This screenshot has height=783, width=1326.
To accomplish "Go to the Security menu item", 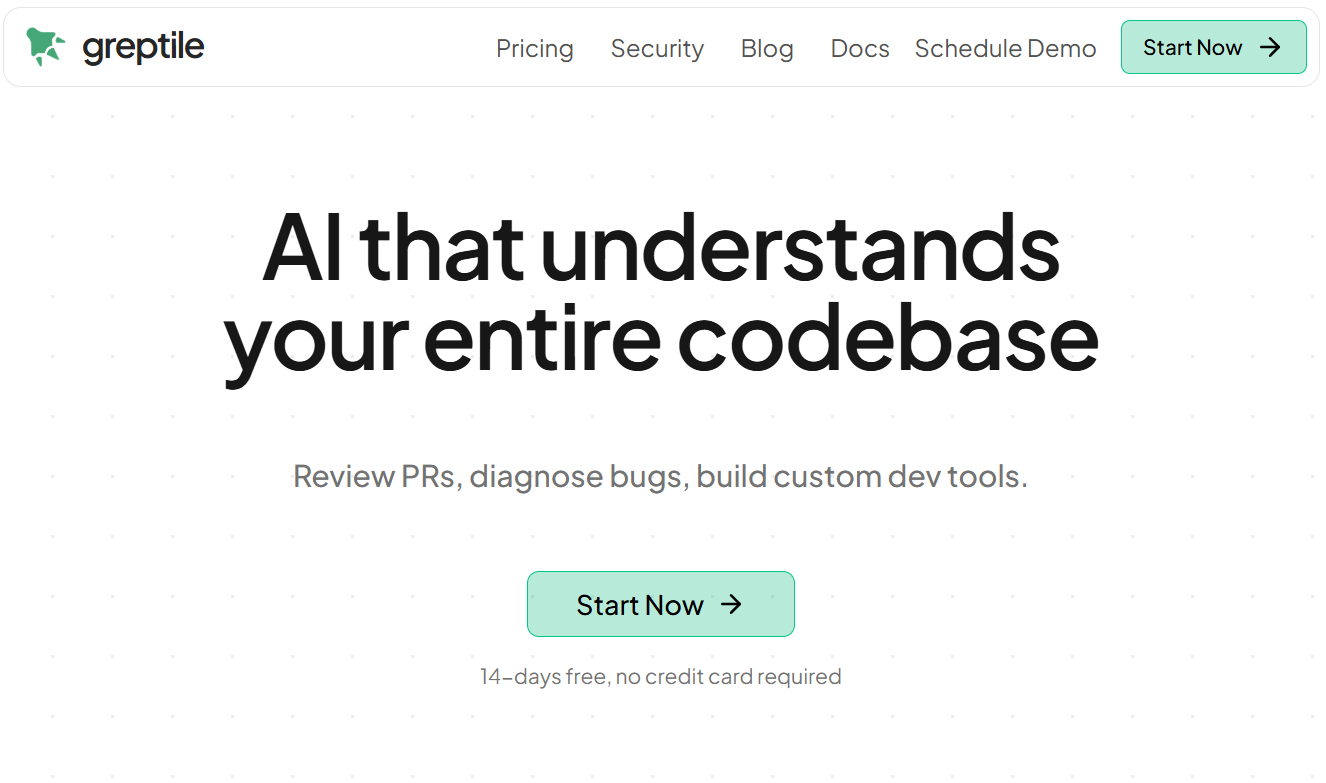I will coord(657,48).
